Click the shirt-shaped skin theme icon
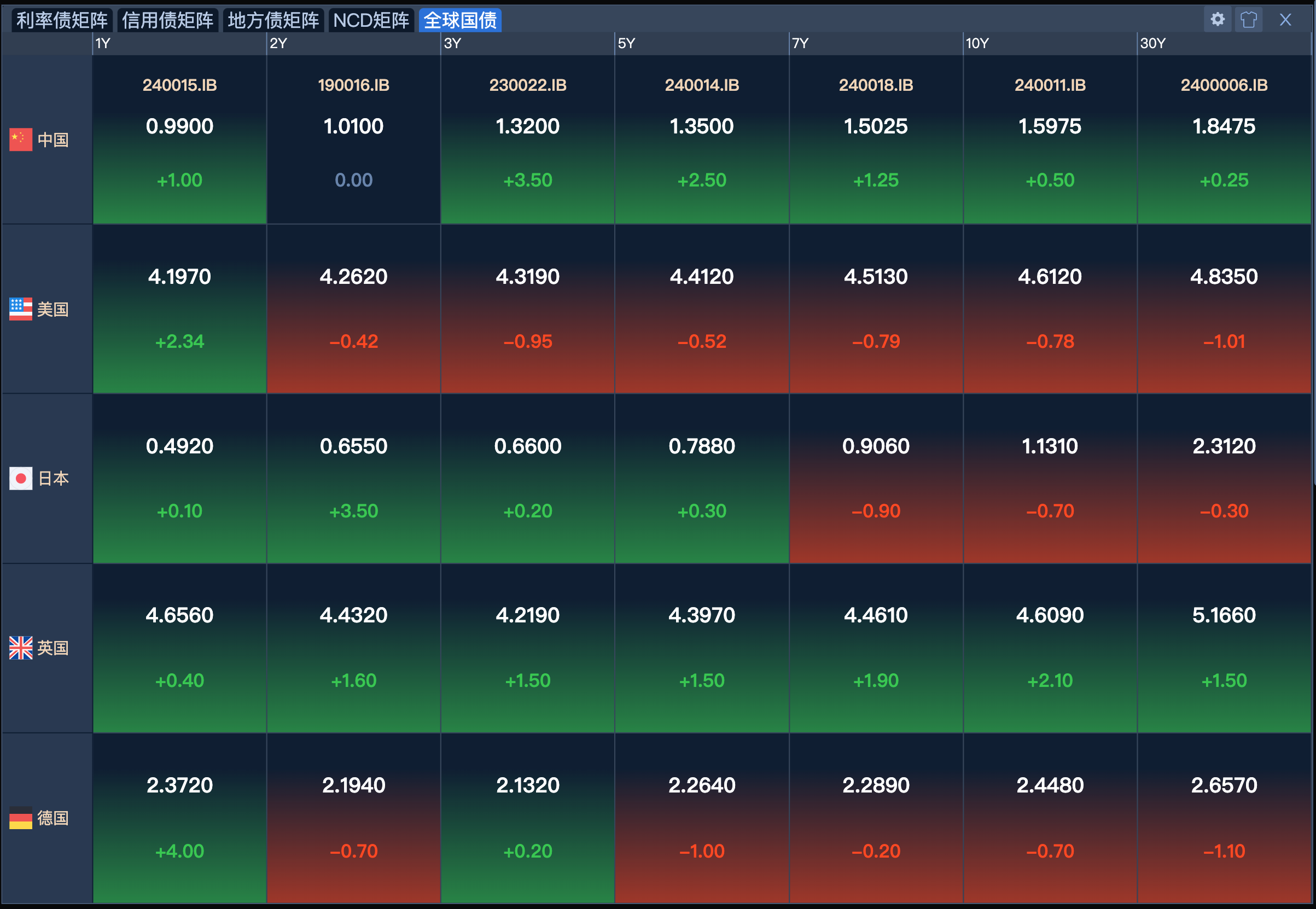Viewport: 1316px width, 909px height. (x=1248, y=19)
